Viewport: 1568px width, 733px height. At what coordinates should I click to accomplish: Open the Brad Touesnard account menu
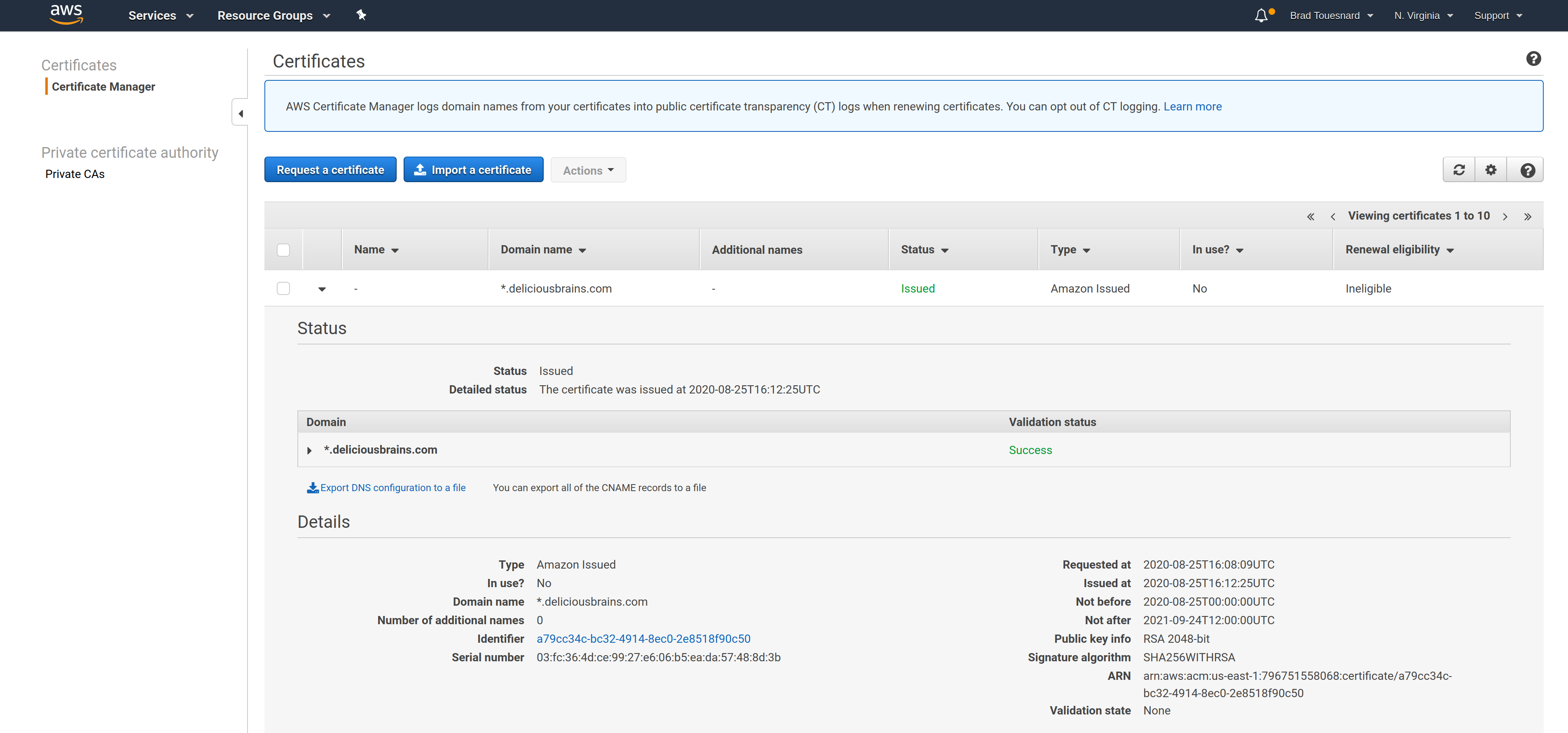1331,16
